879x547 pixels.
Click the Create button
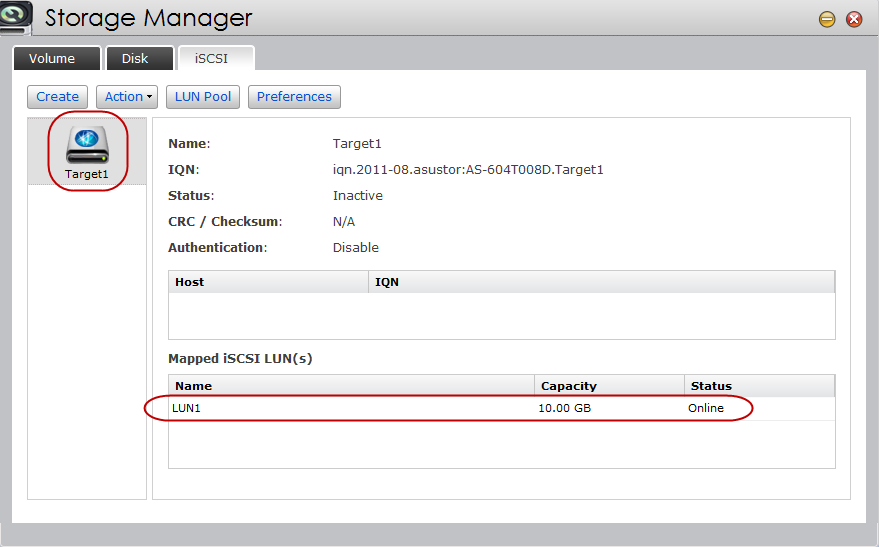57,96
